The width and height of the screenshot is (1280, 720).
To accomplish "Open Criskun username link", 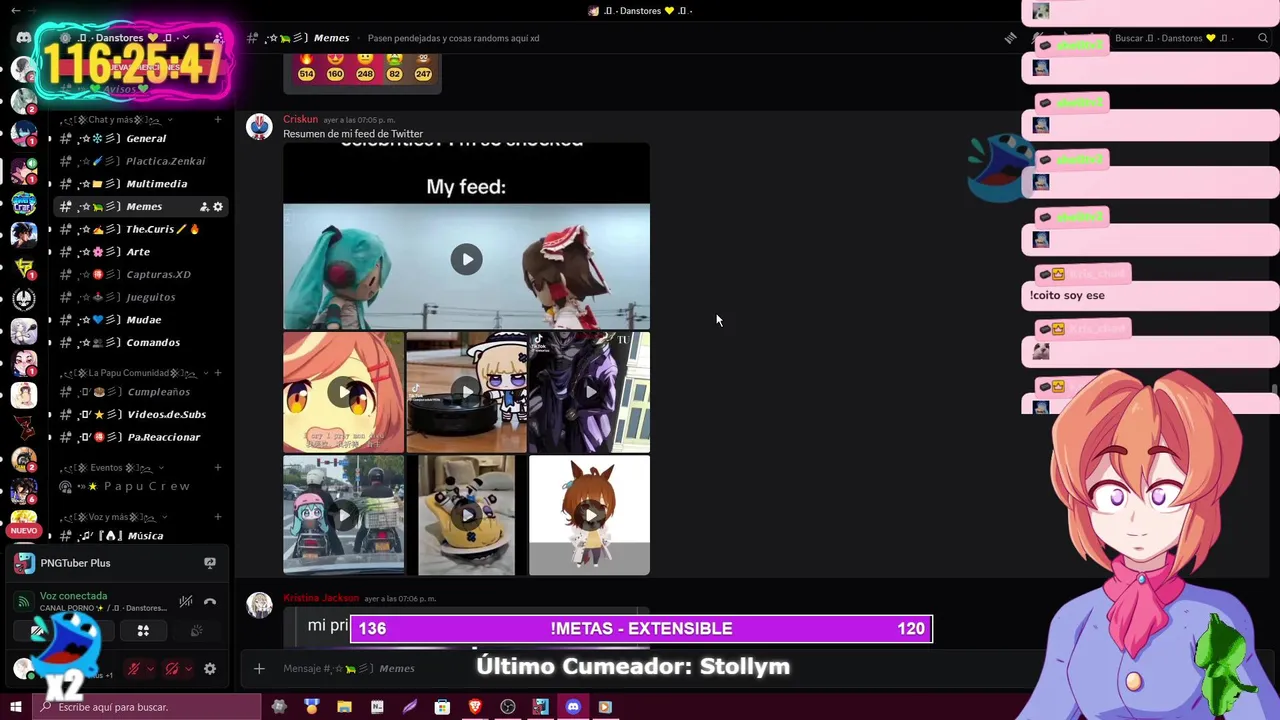I will click(x=300, y=119).
